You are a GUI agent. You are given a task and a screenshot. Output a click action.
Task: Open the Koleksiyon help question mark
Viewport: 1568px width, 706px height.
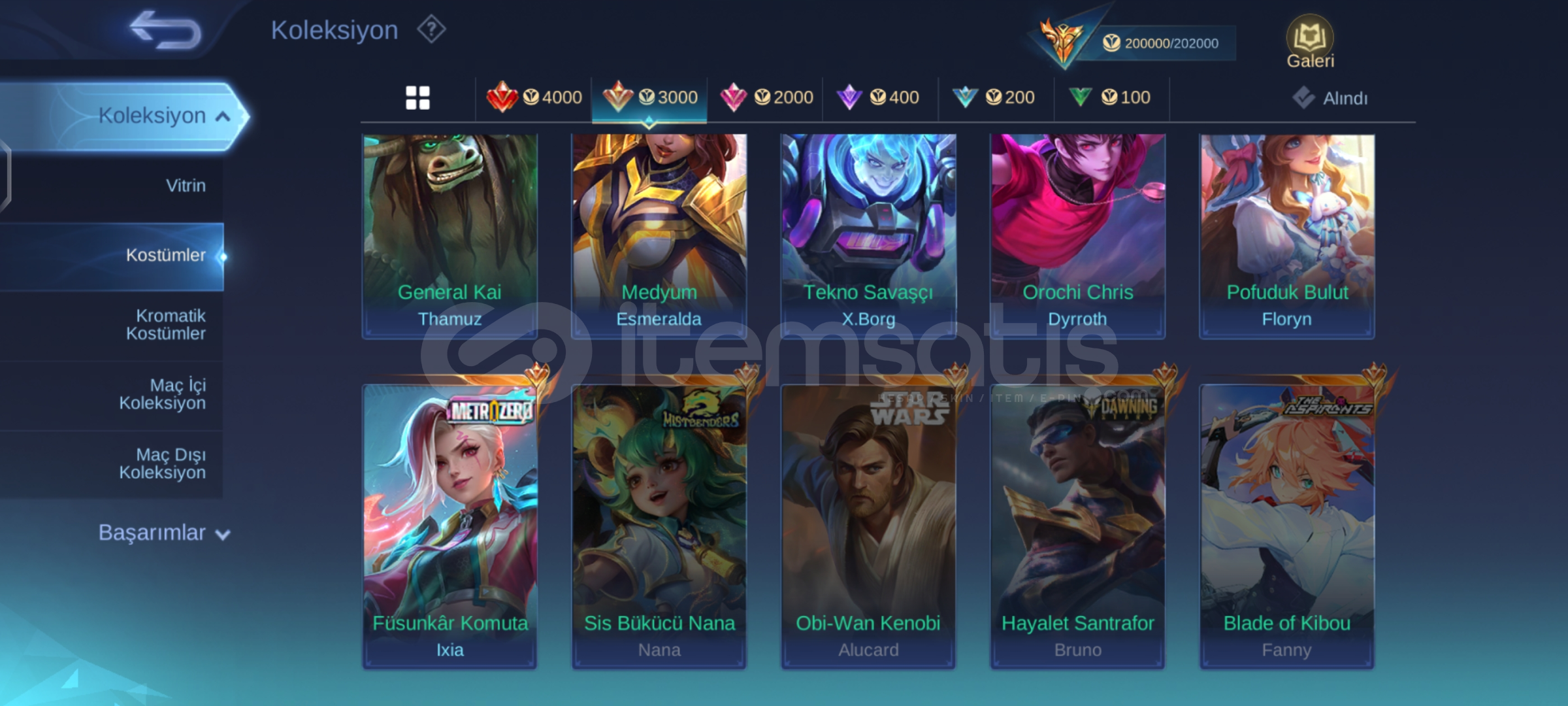[431, 30]
